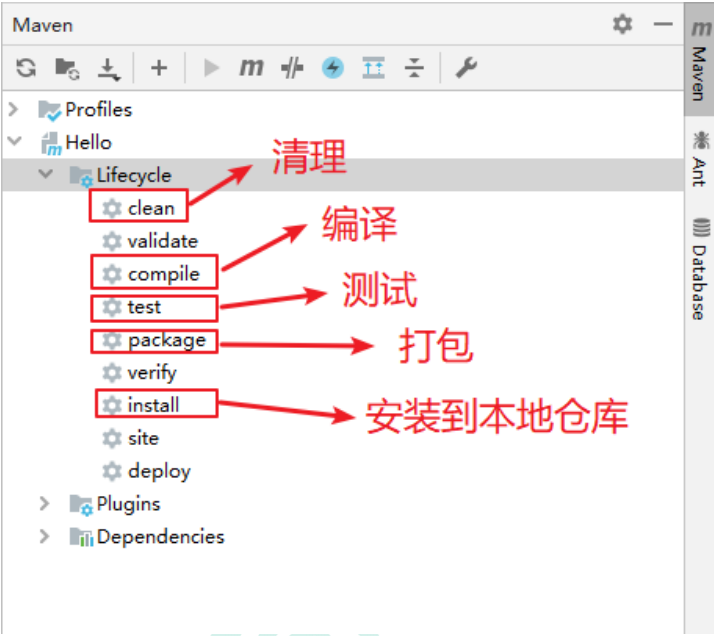Select the Dependencies tree item
Screen dimensions: 714x636
point(160,537)
